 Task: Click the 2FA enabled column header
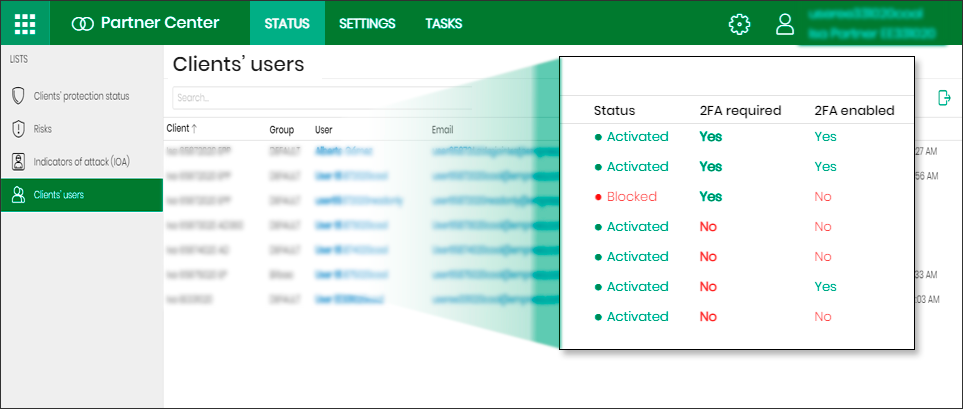(x=854, y=111)
